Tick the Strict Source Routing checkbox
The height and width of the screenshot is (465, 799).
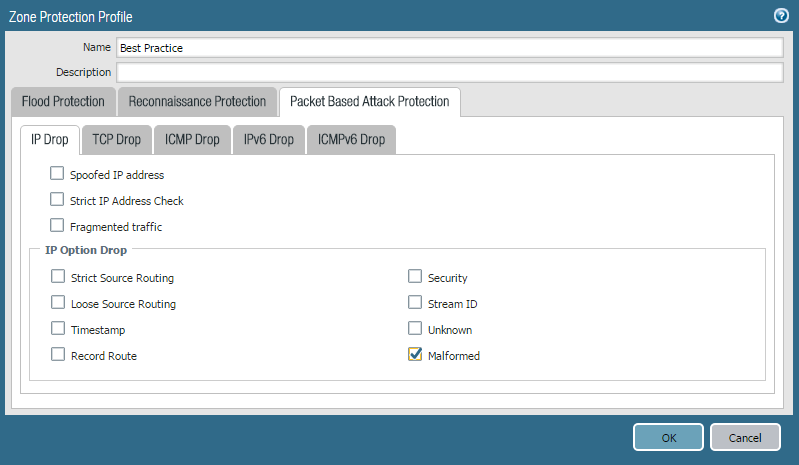tap(58, 277)
